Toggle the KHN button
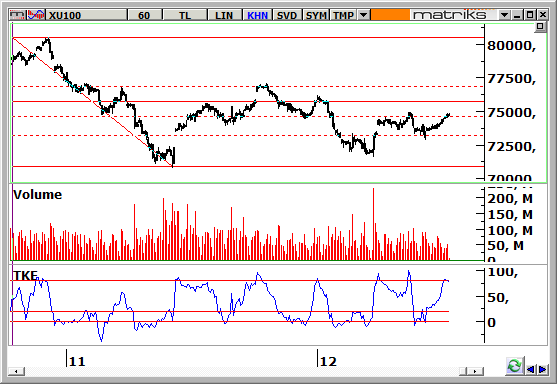 pos(257,15)
